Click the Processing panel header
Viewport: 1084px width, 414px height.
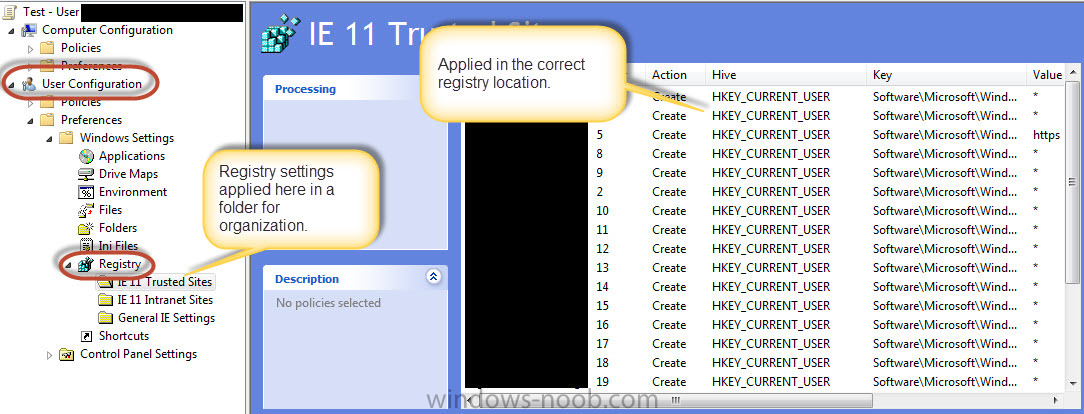(355, 89)
